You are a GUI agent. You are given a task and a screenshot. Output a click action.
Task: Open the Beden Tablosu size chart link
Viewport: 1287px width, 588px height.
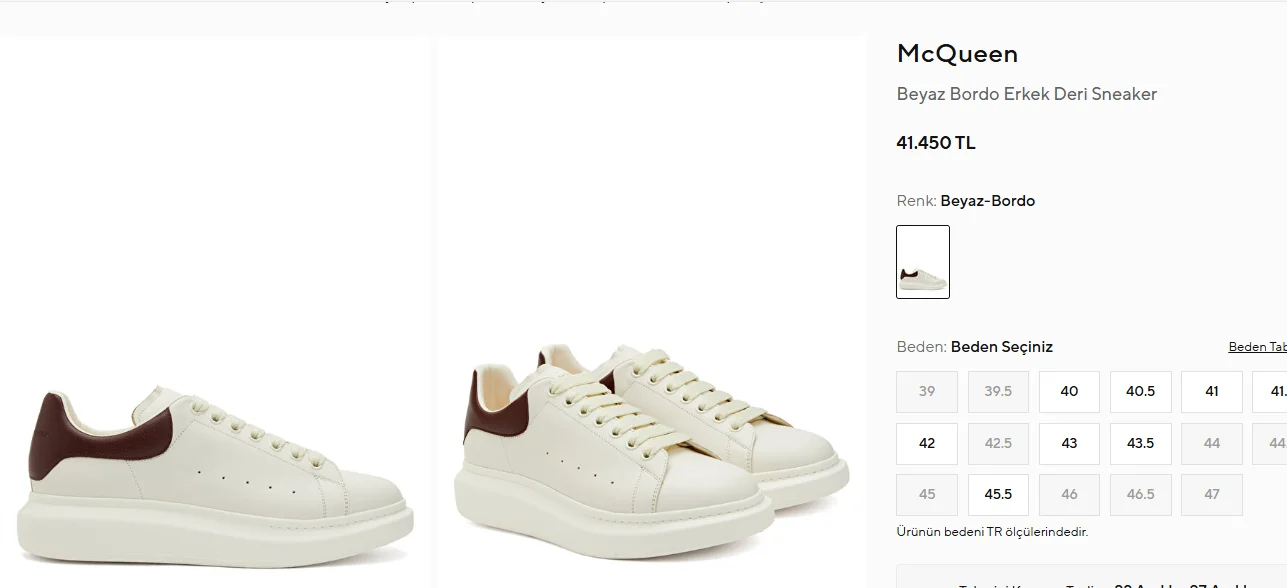(x=1257, y=347)
